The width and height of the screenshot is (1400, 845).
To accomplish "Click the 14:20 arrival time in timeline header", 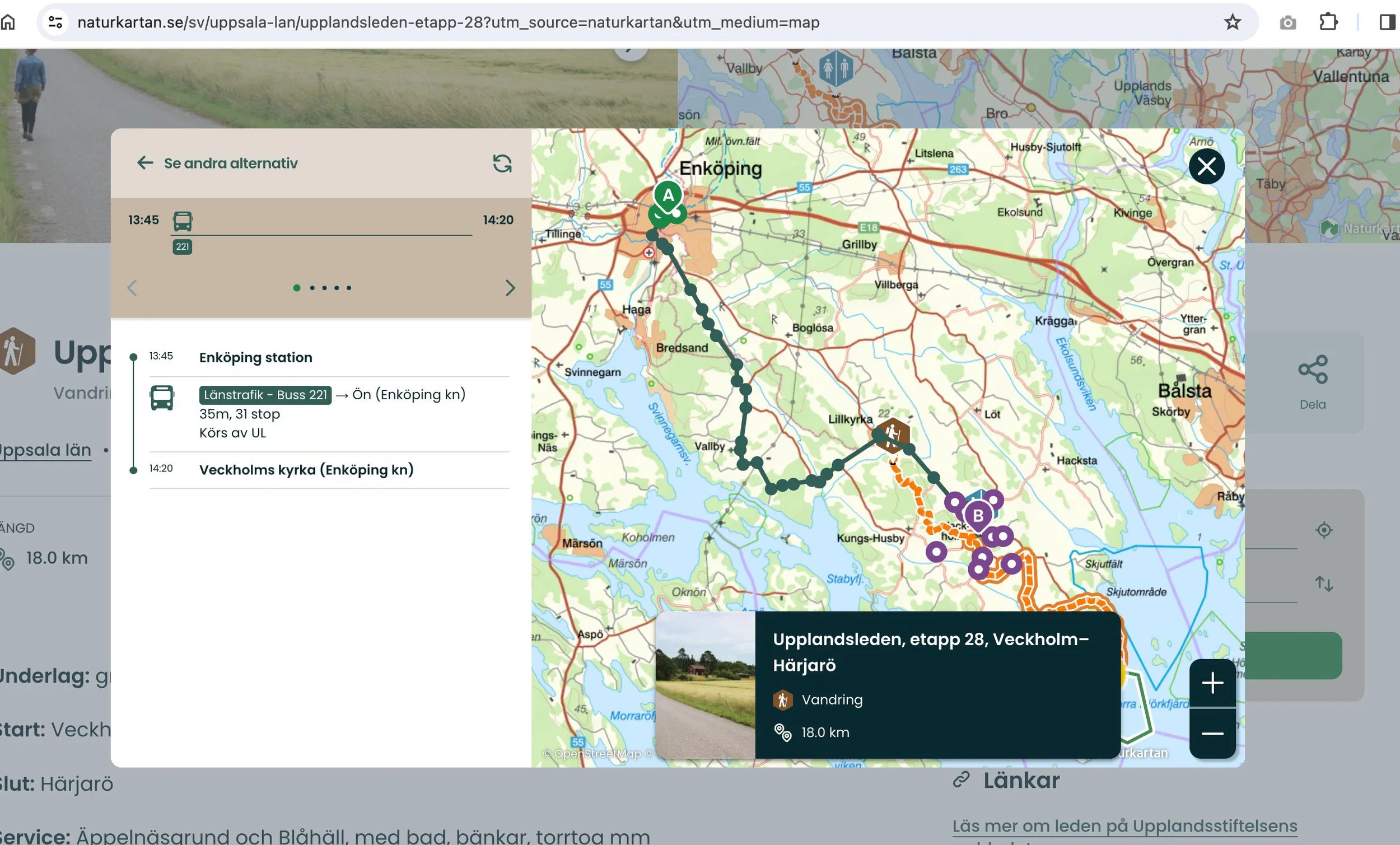I will [x=498, y=220].
